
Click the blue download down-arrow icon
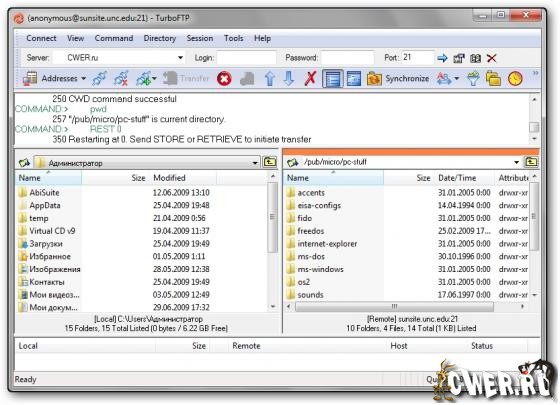[x=289, y=79]
